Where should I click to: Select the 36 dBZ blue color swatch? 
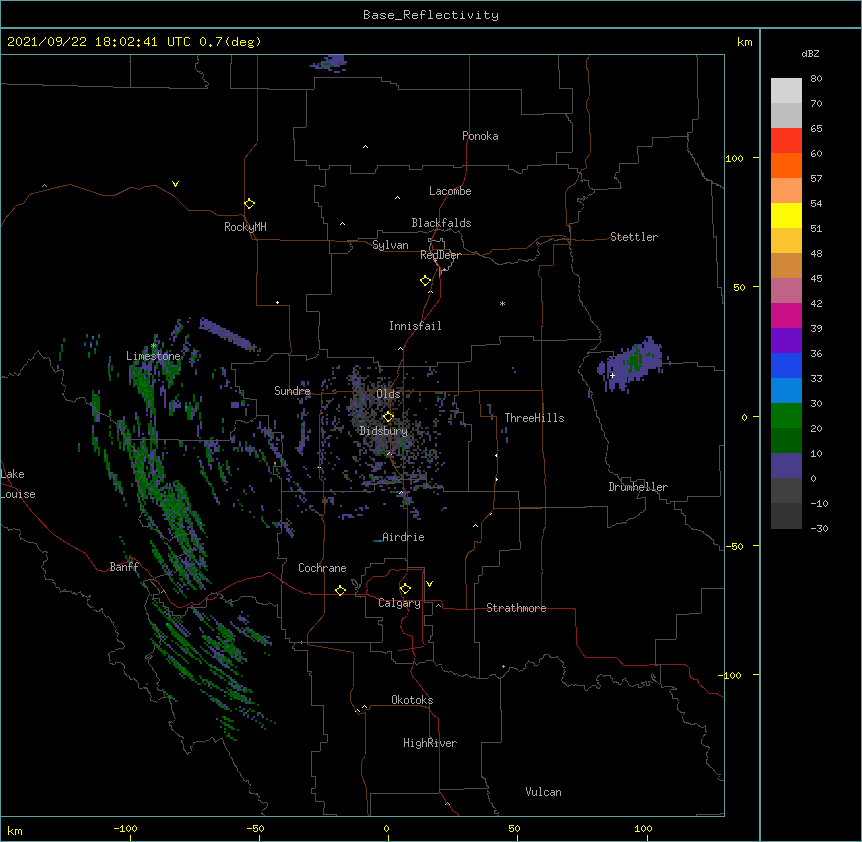pos(786,365)
